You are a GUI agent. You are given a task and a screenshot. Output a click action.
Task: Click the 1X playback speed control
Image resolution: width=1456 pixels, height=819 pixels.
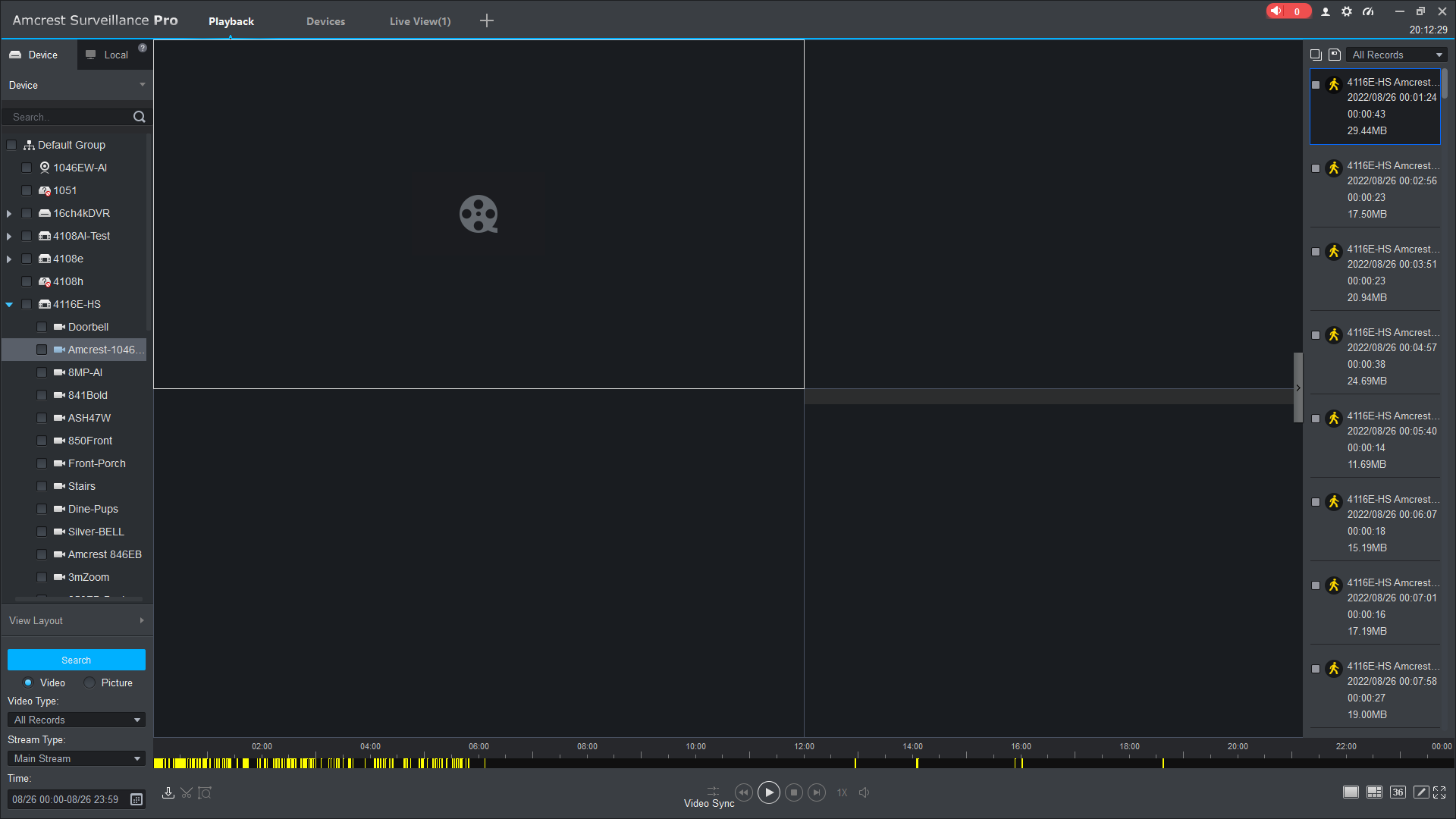point(842,792)
